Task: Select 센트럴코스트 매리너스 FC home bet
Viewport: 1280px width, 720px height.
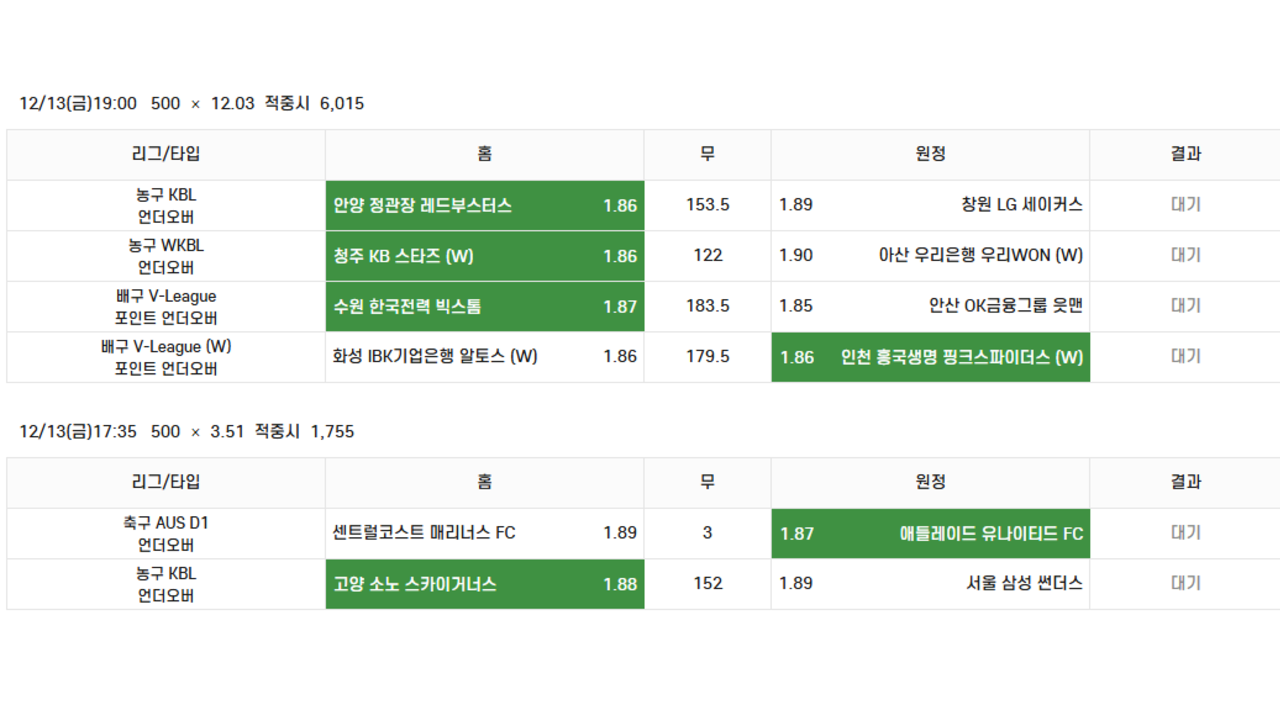Action: point(485,533)
